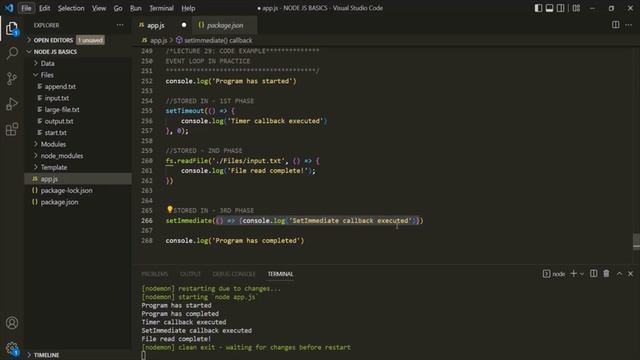Open the Extensions view
The width and height of the screenshot is (640, 360).
click(12, 129)
